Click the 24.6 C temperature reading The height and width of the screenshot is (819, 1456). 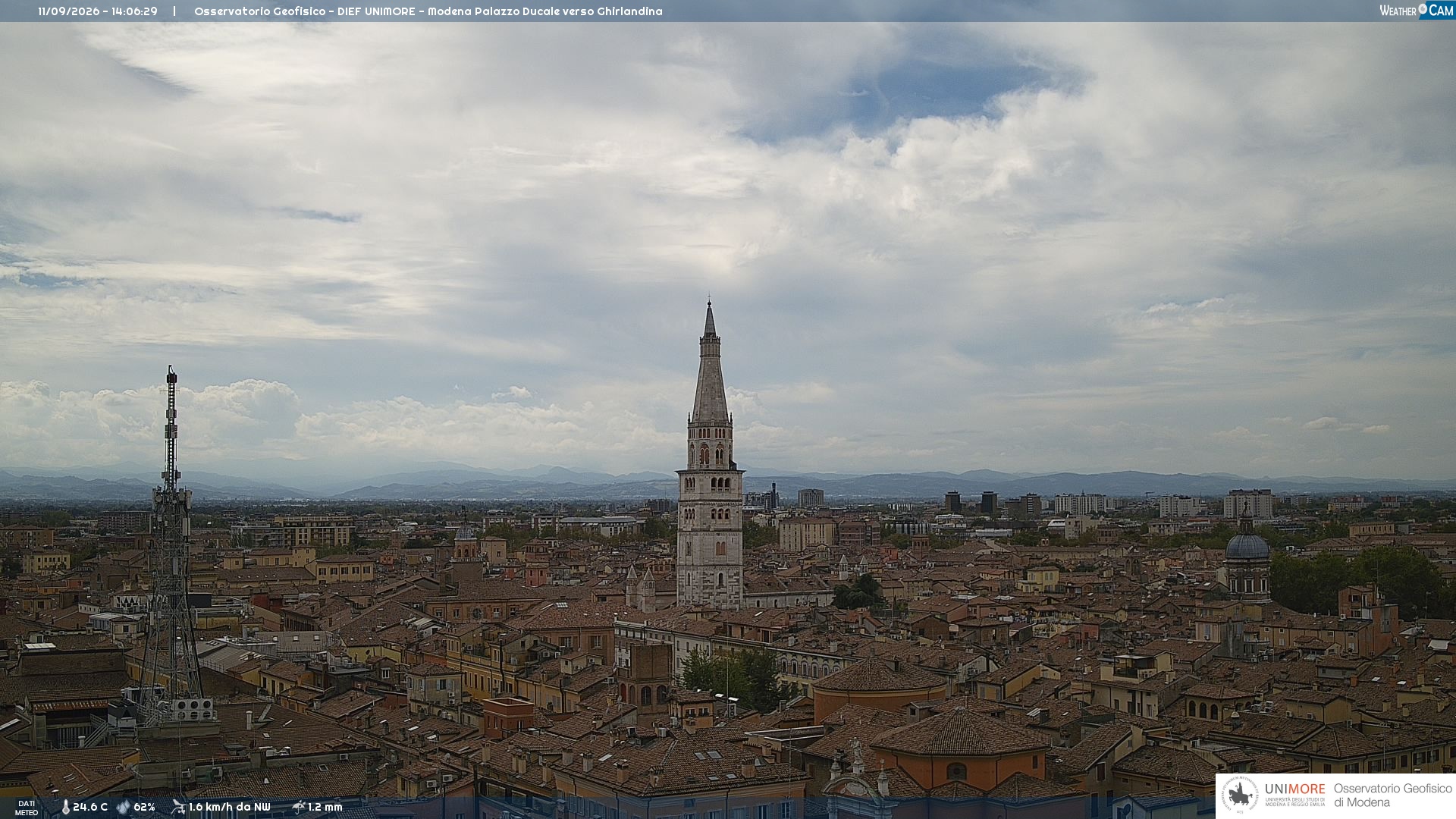90,807
